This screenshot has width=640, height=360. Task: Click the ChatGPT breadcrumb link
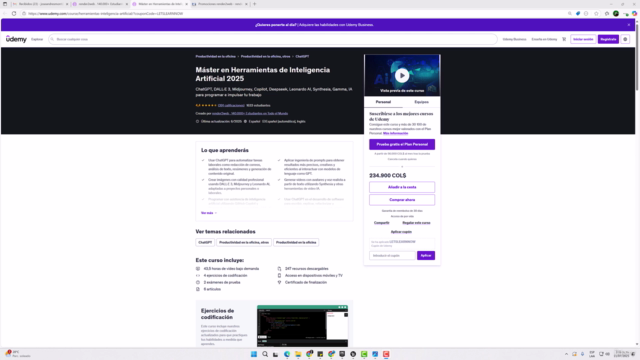click(302, 56)
